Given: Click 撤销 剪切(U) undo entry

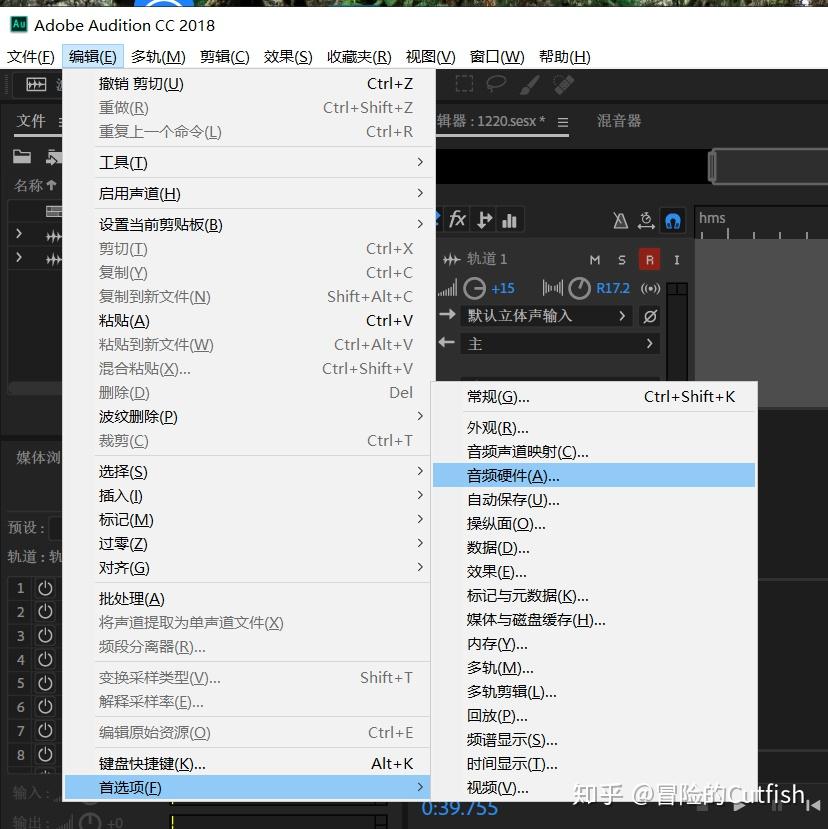Looking at the screenshot, I should [x=247, y=84].
